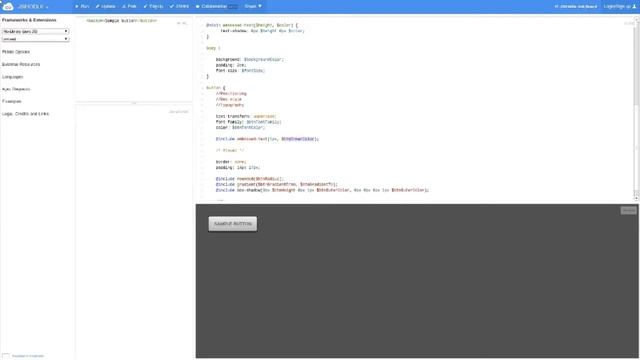
Task: Expand Fiddle Options section
Action: 16,52
